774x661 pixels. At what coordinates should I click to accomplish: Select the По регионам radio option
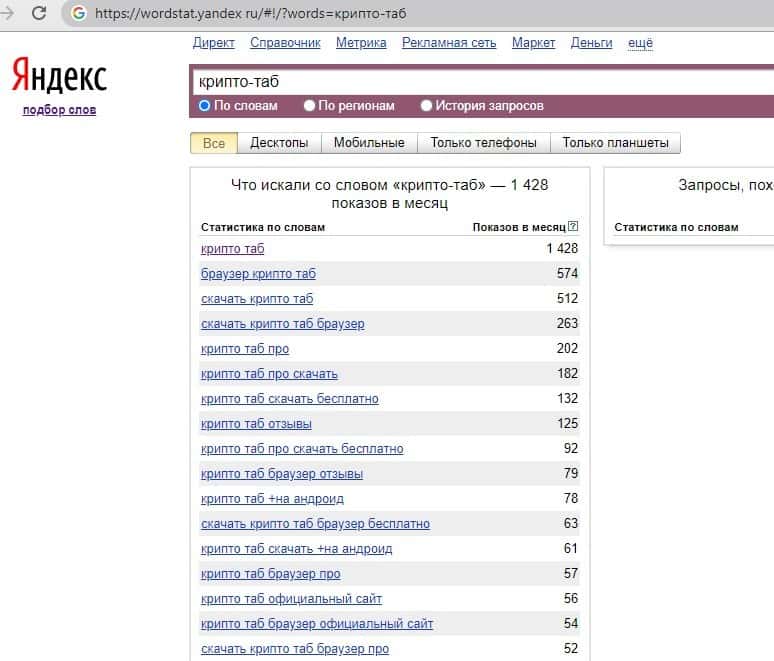pos(310,106)
